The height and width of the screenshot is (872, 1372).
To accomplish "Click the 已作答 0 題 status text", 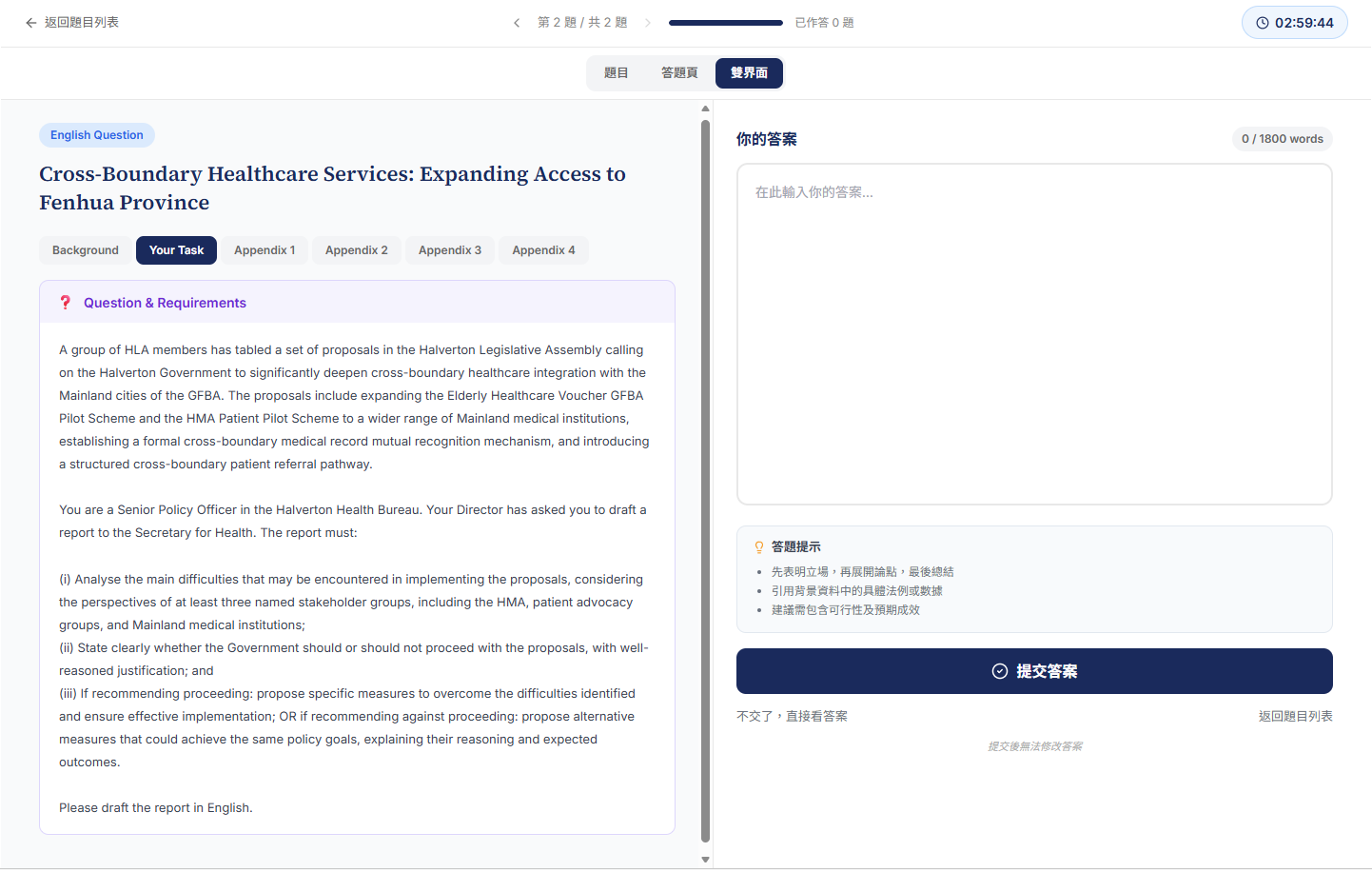I will coord(824,23).
